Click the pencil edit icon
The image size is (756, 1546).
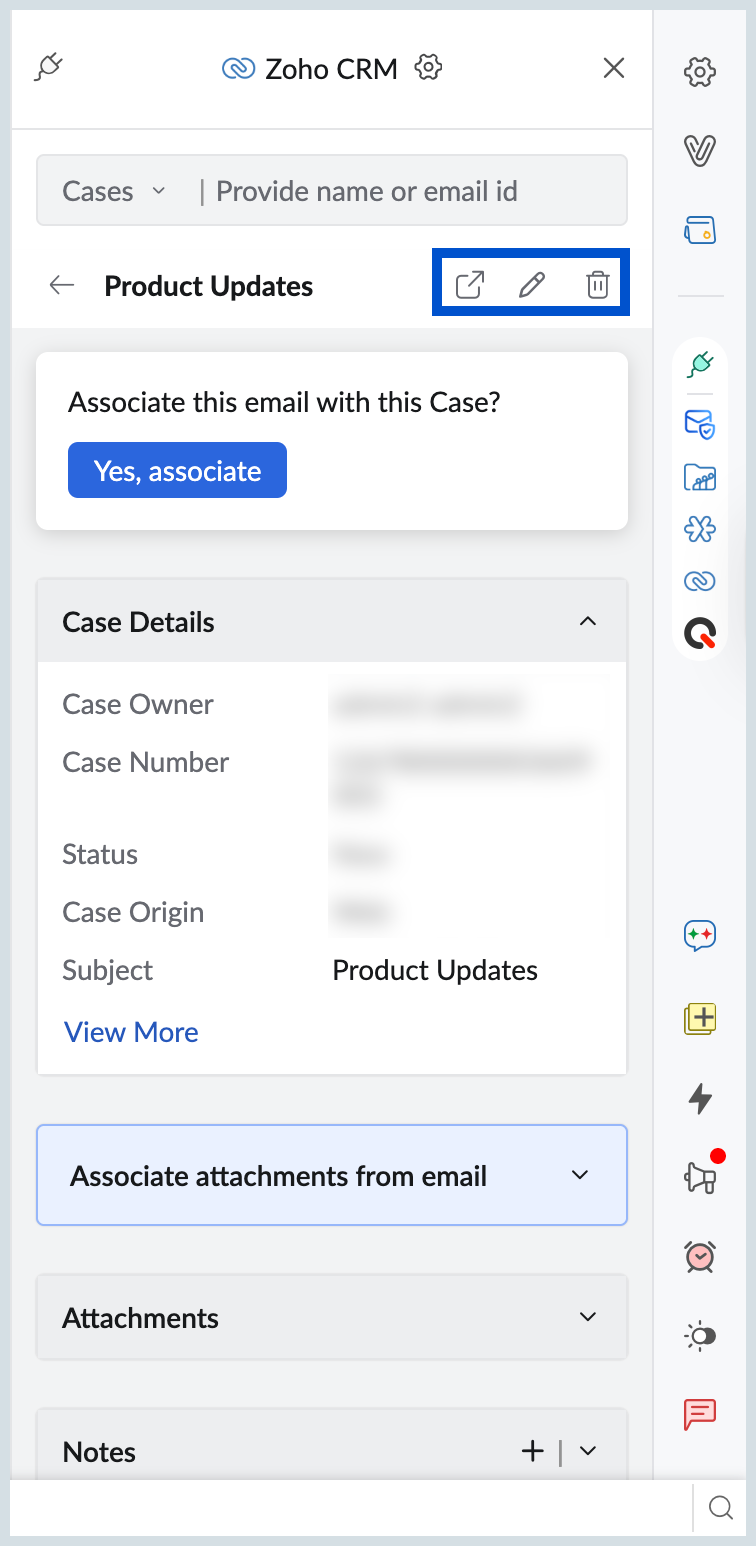[x=532, y=285]
